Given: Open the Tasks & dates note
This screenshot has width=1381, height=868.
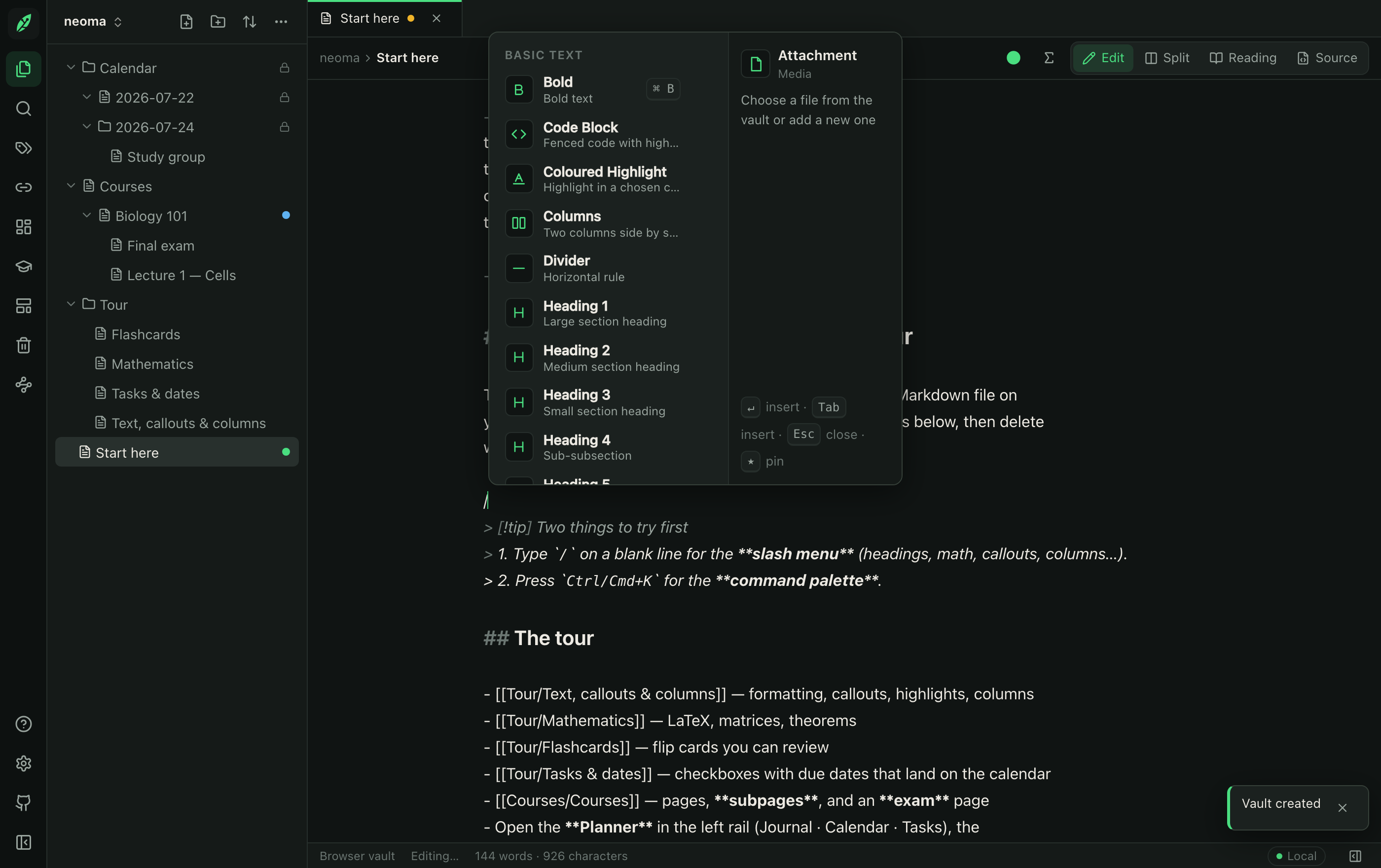Looking at the screenshot, I should (x=177, y=393).
